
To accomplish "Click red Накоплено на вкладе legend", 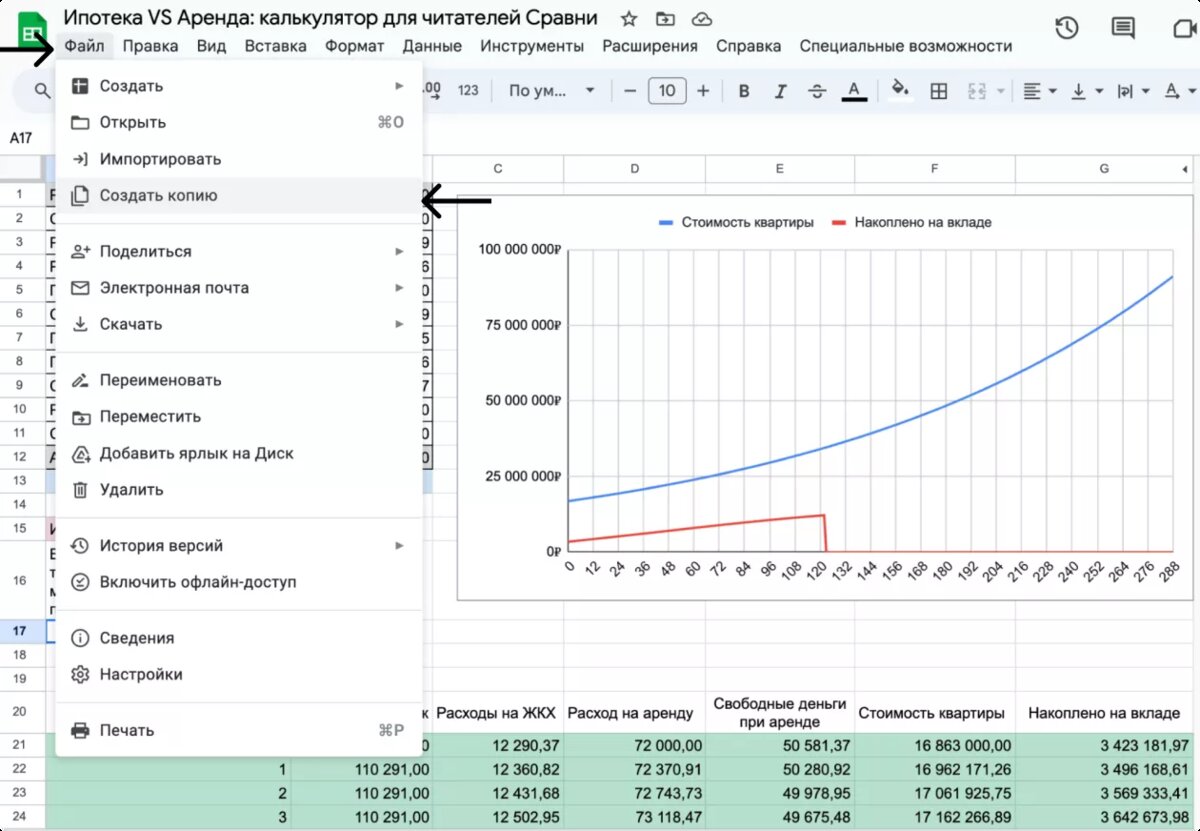I will [911, 222].
